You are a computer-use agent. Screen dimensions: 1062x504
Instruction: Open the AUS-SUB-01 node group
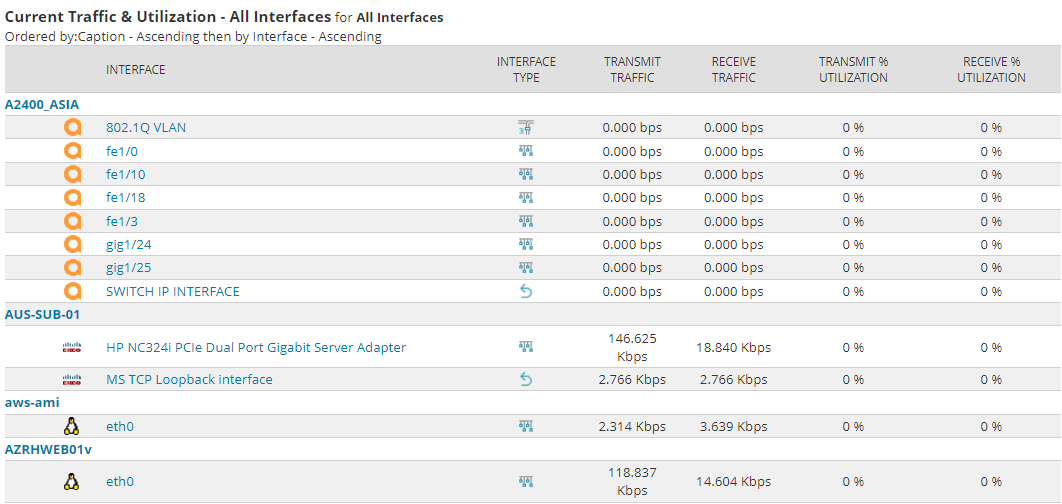coord(42,314)
